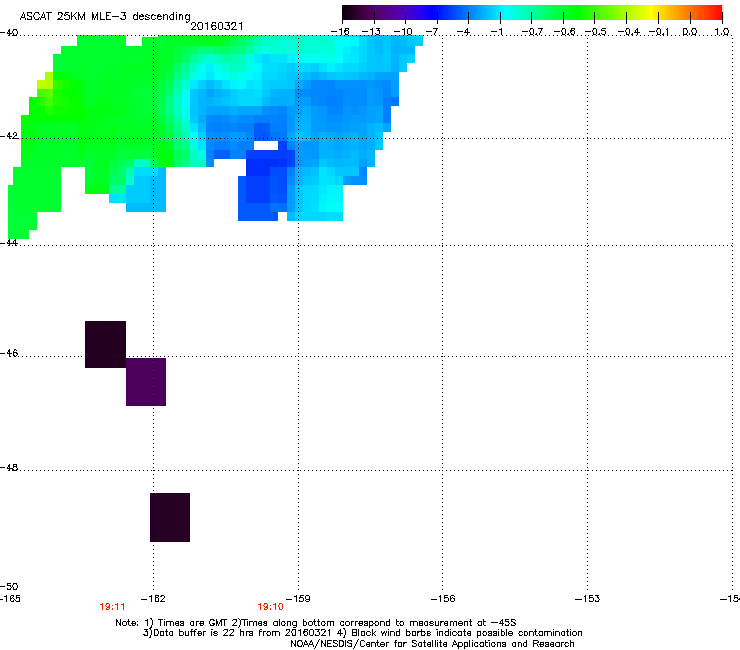This screenshot has width=740, height=650.
Task: Pick the red end of the color bar
Action: (715, 13)
